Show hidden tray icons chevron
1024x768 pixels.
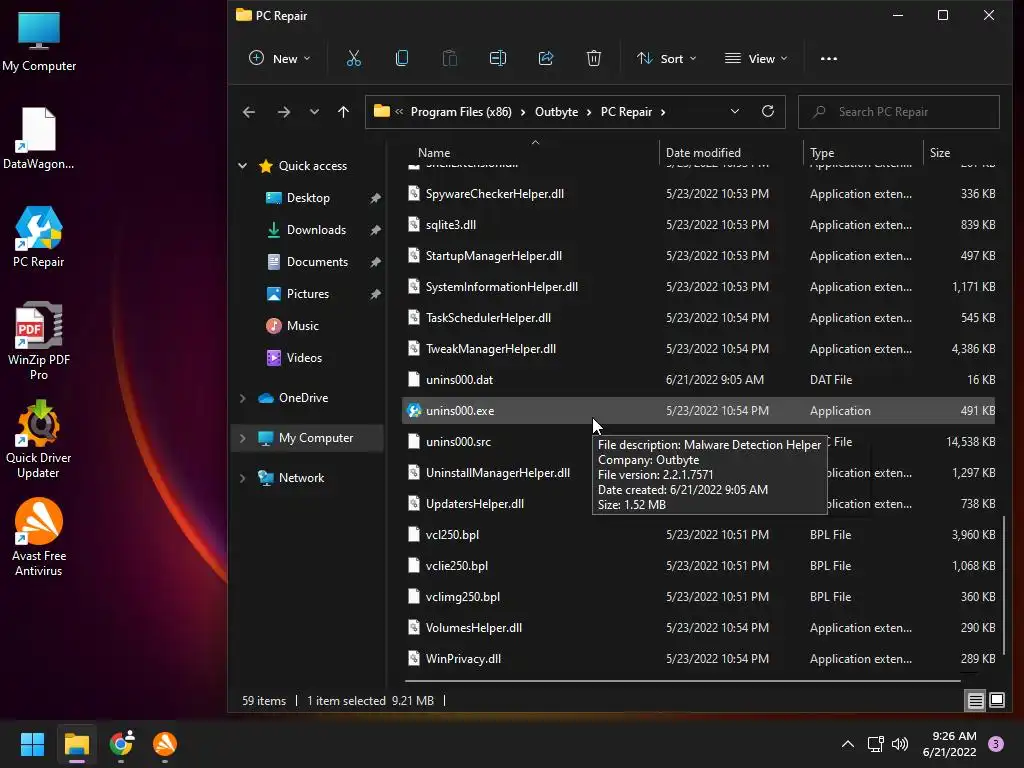(848, 744)
